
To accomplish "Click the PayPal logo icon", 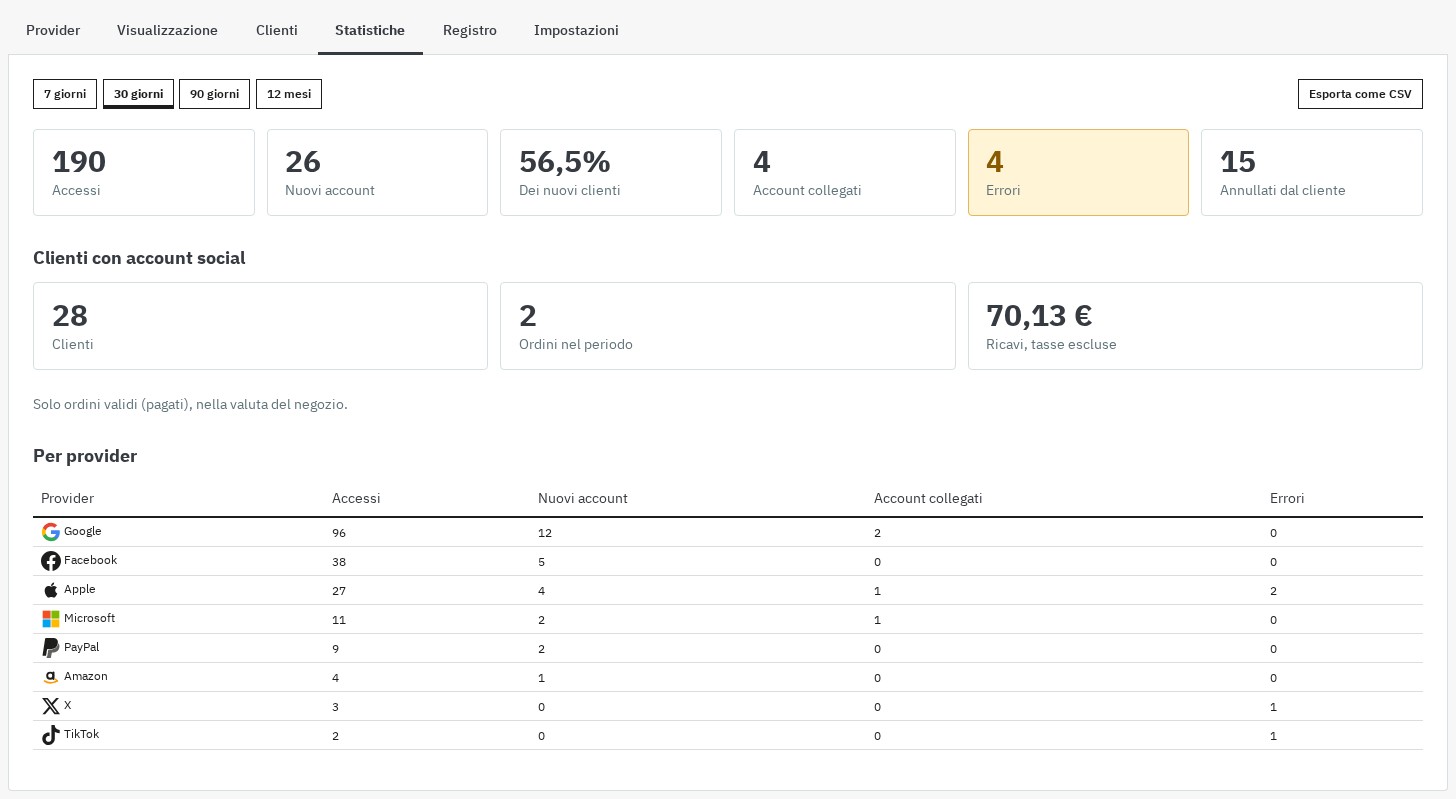I will tap(51, 648).
